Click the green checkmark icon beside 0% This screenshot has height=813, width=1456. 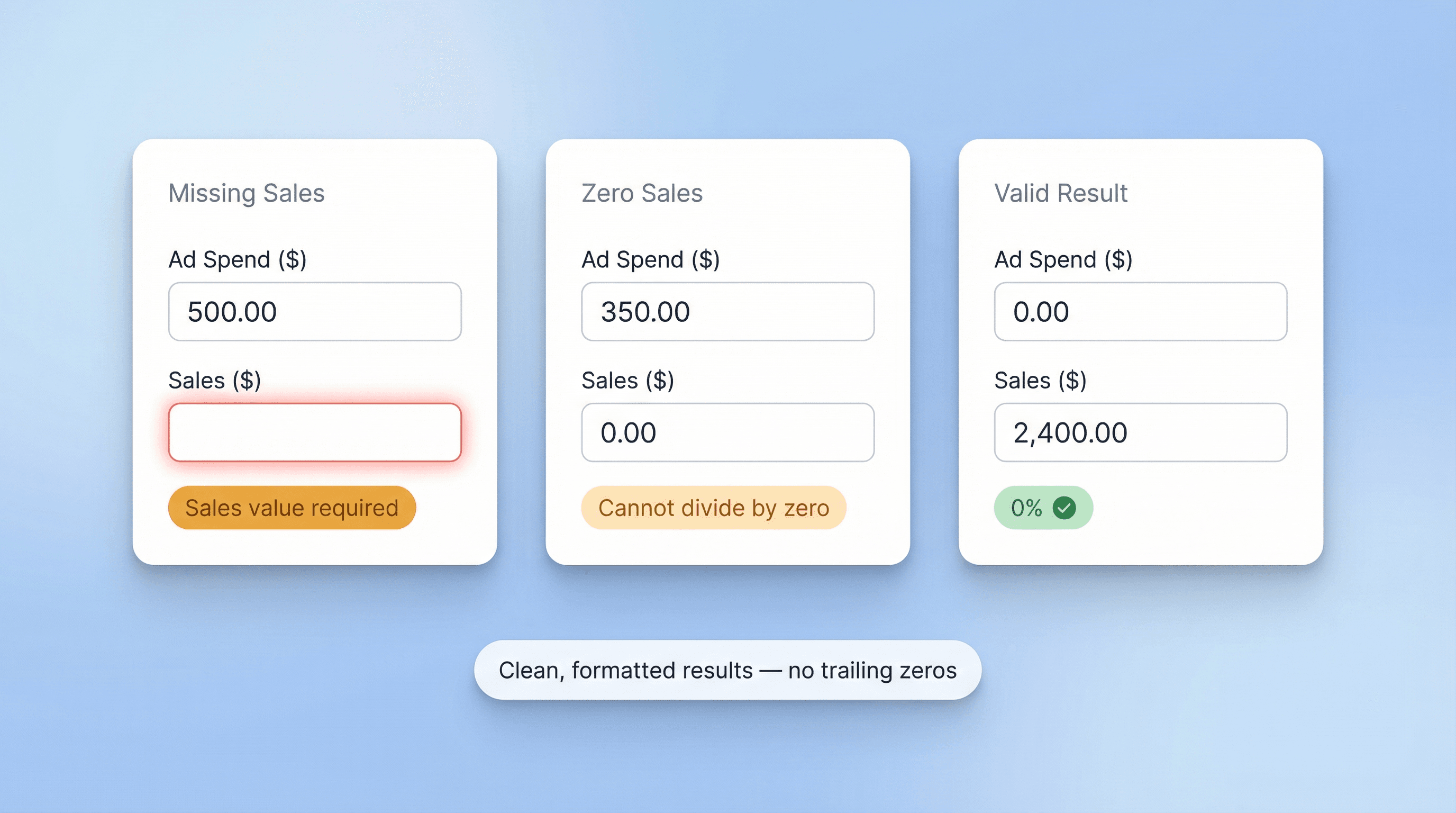coord(1064,508)
